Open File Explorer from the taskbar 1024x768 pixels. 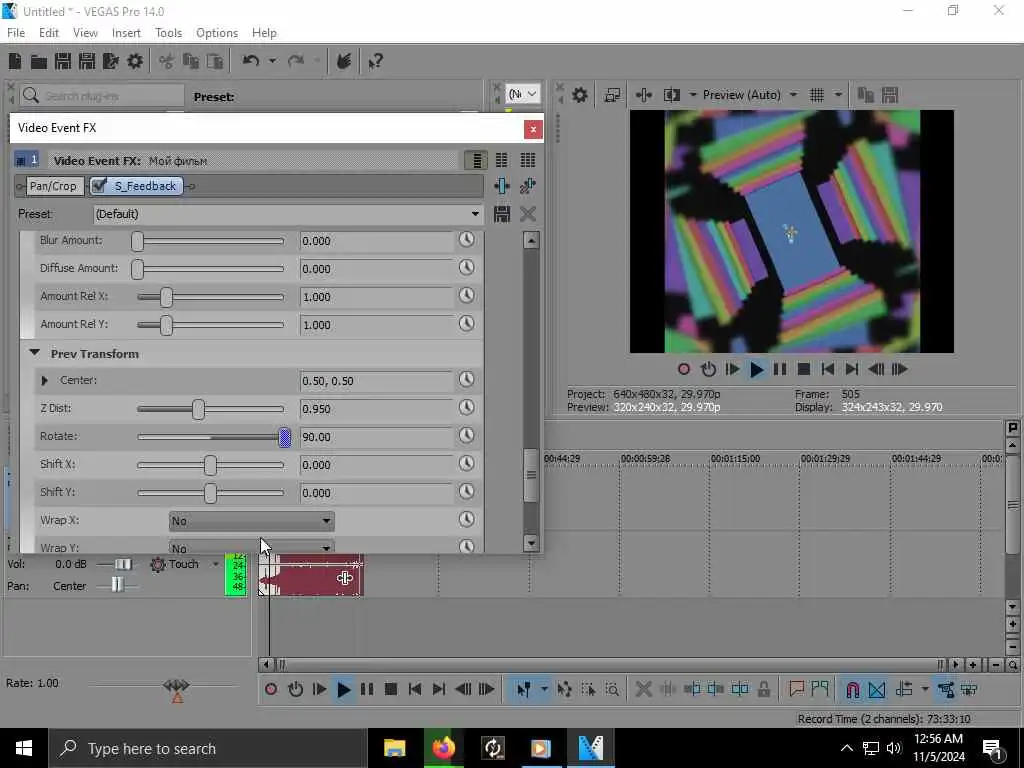coord(394,748)
